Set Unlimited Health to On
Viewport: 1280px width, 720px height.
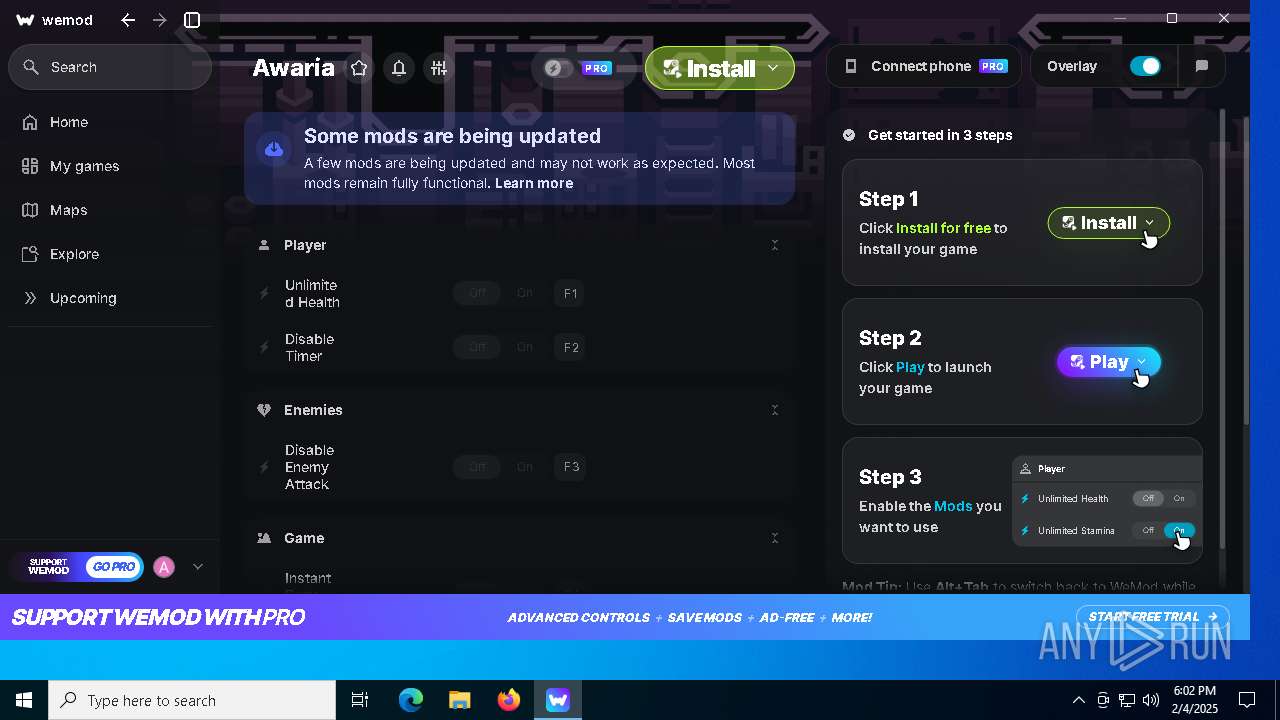tap(524, 293)
